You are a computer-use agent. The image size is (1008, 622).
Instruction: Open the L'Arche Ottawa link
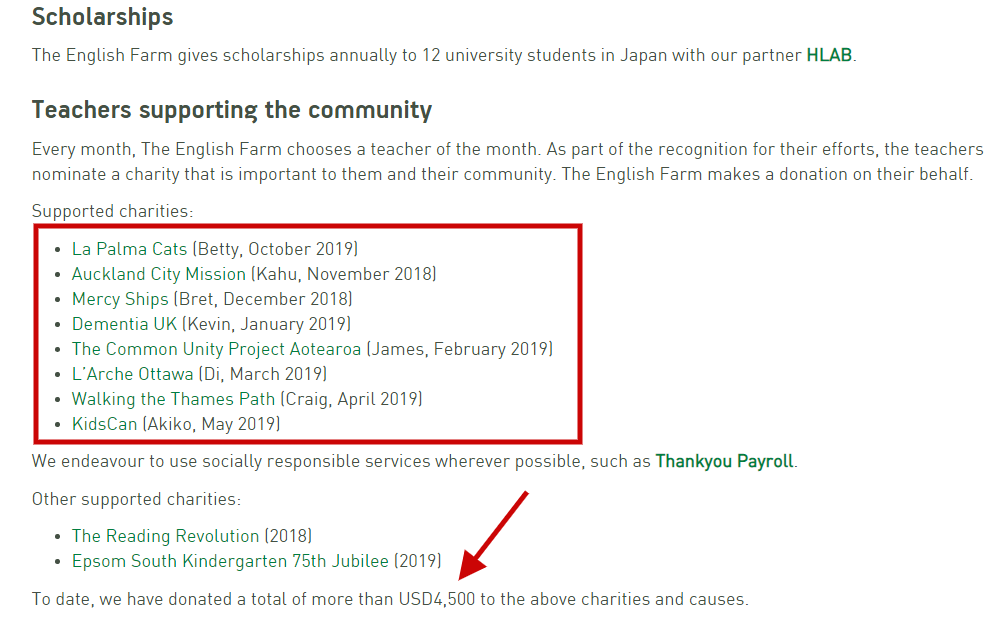(132, 374)
